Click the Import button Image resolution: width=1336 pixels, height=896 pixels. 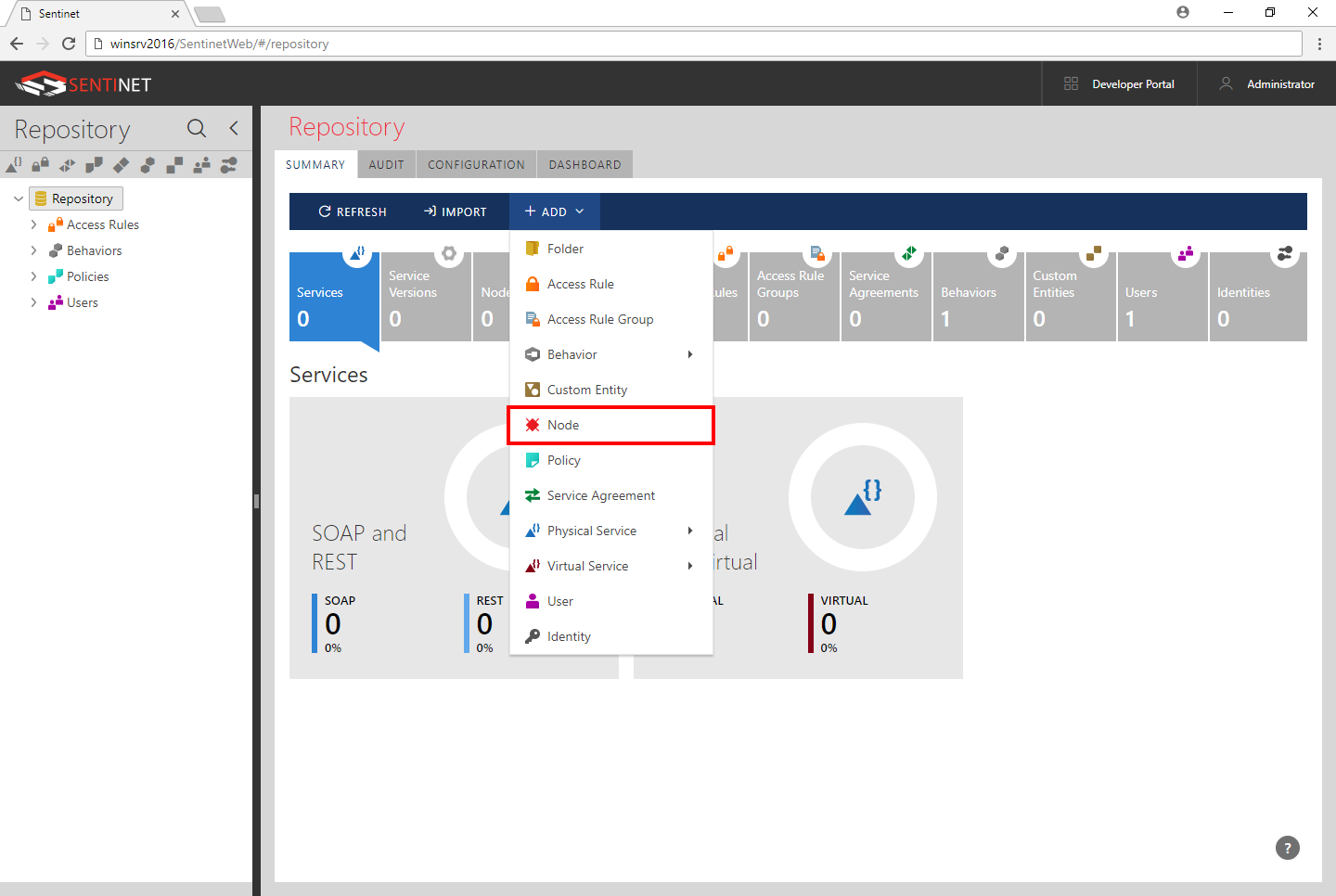point(455,211)
